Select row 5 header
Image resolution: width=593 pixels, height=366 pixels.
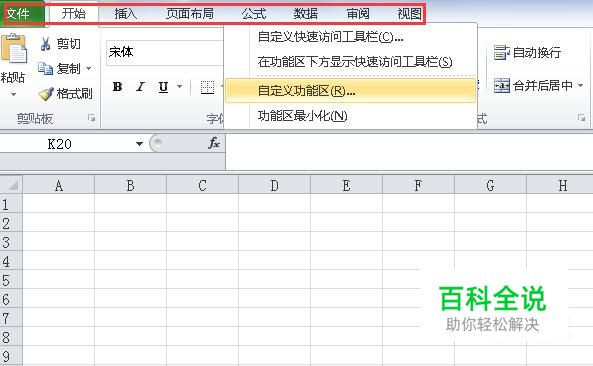coord(11,279)
